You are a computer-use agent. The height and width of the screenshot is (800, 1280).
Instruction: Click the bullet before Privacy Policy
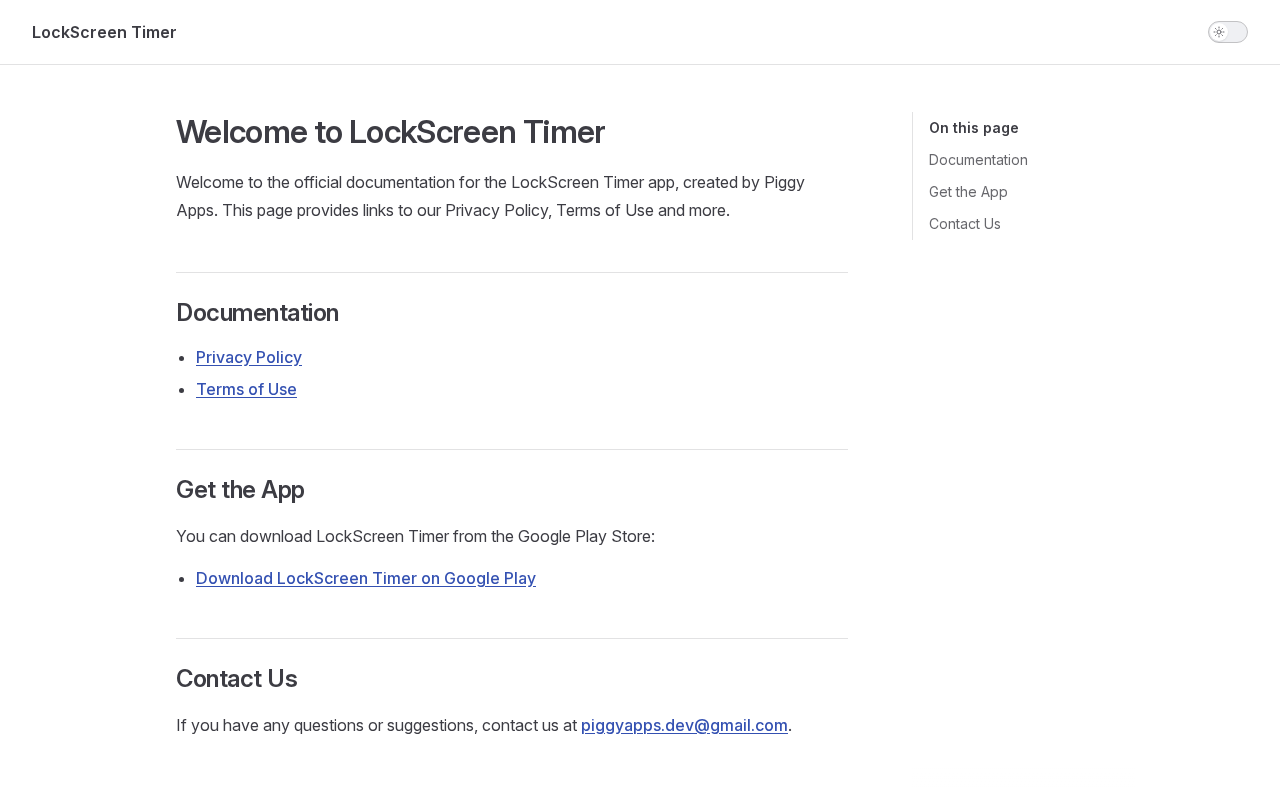[x=182, y=358]
